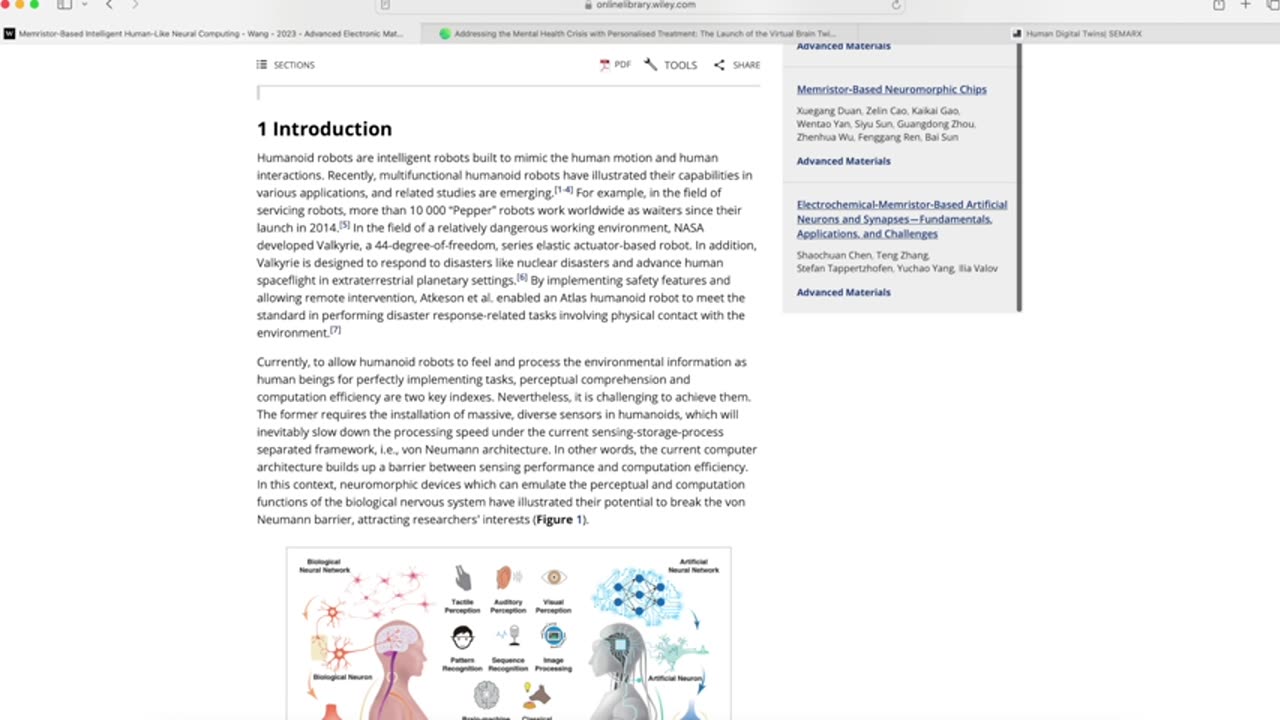
Task: Open the Safari share button
Action: [x=1218, y=5]
